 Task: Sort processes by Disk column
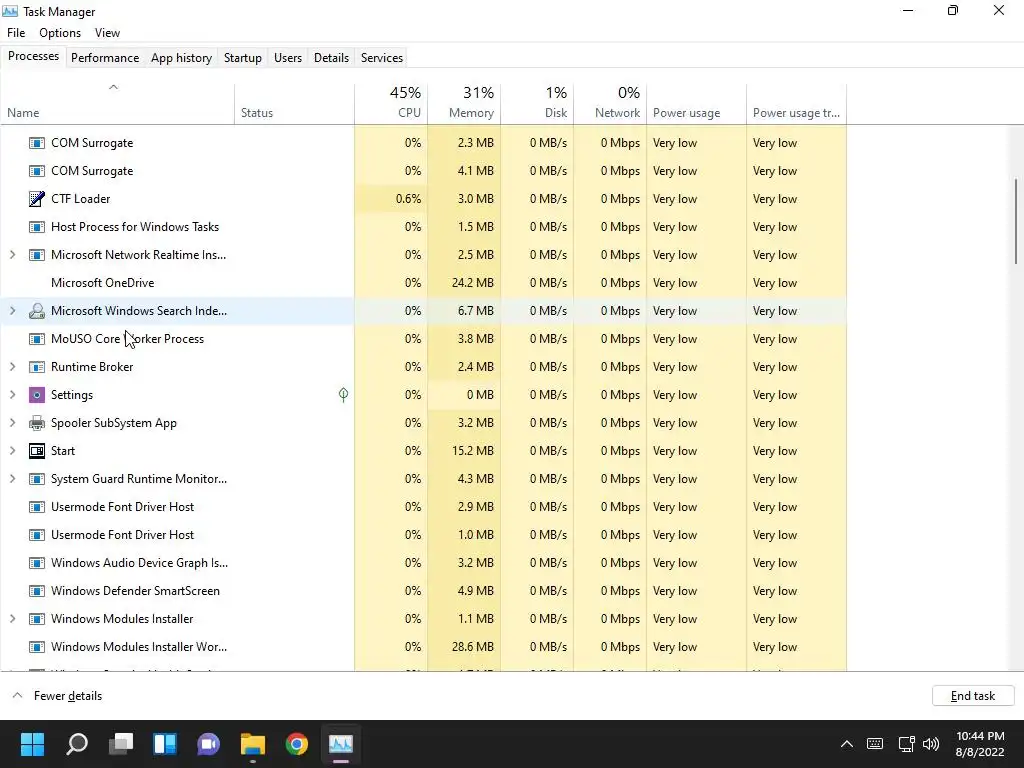pos(537,103)
